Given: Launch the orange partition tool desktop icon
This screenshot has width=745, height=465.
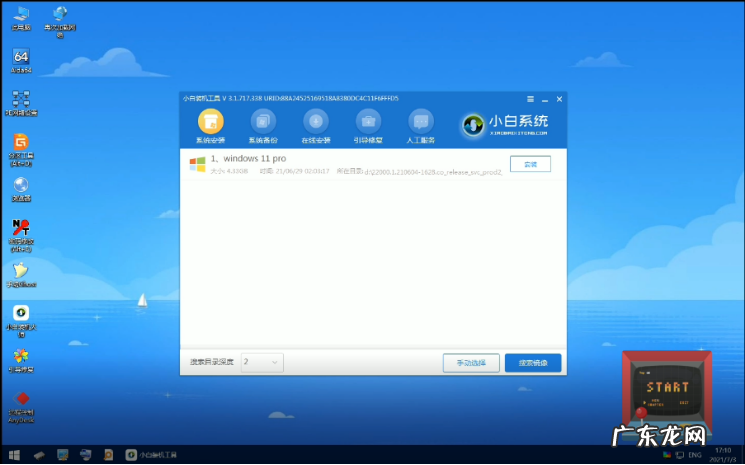Looking at the screenshot, I should point(21,150).
